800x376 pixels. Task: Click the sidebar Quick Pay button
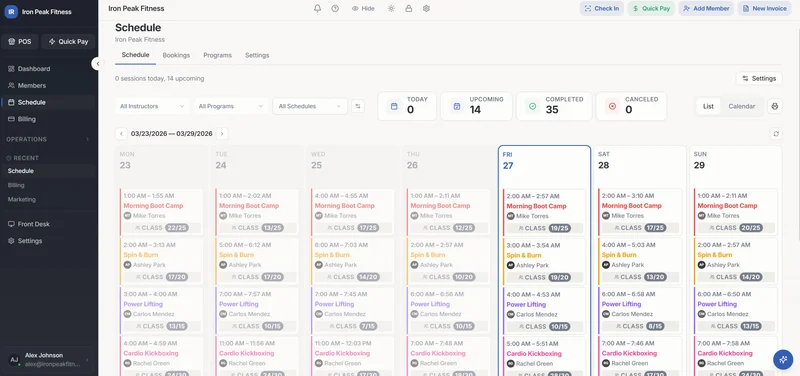68,42
